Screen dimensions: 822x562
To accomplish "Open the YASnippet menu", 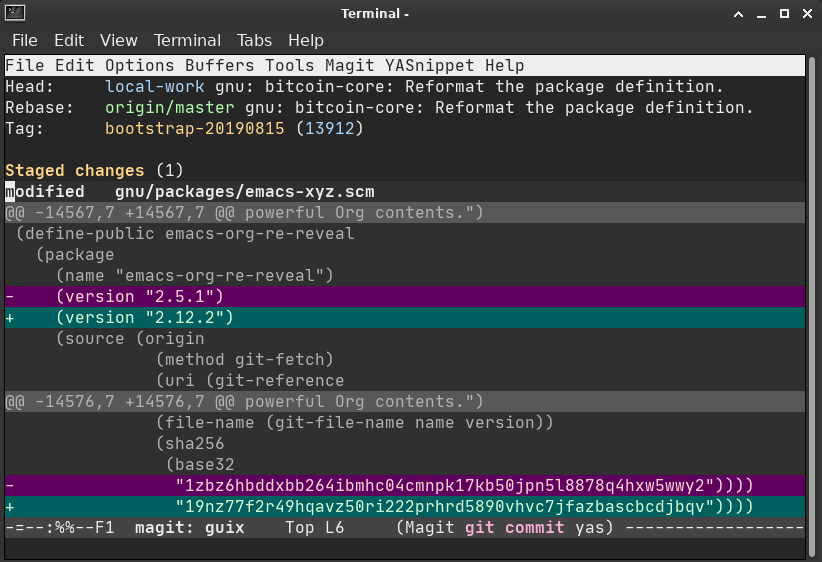I will coord(429,66).
